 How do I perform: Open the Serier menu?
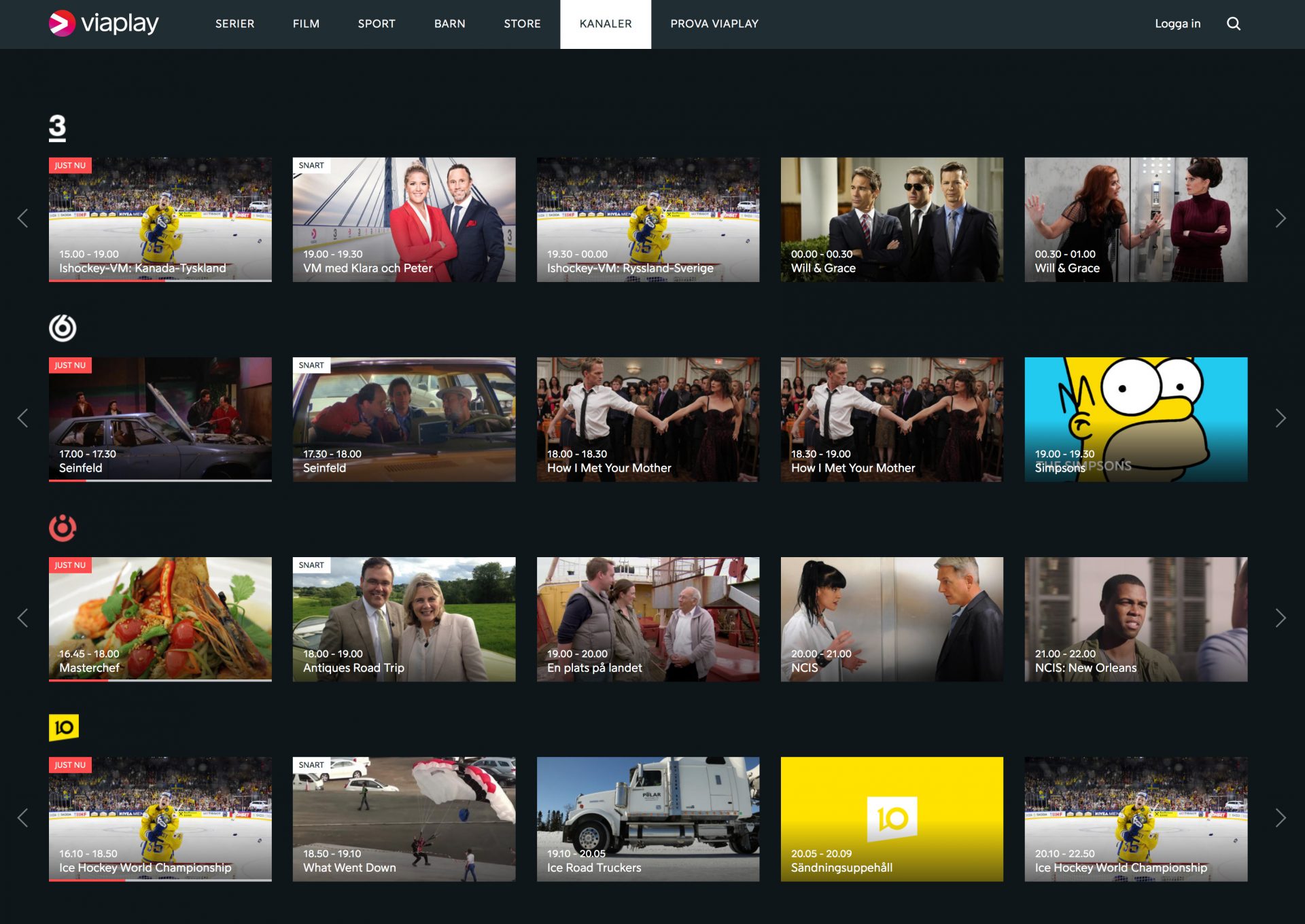tap(235, 24)
